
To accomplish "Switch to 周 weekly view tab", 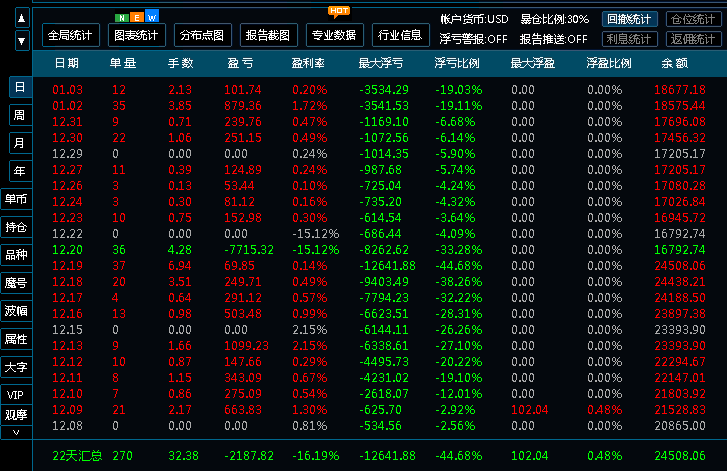I will 18,115.
